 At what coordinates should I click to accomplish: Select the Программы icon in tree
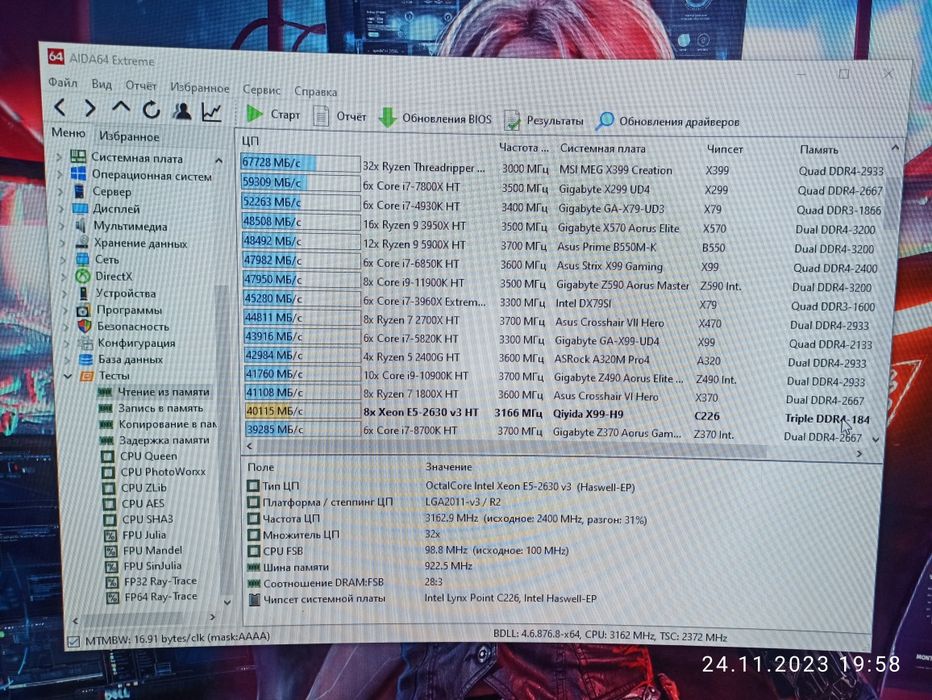[83, 310]
